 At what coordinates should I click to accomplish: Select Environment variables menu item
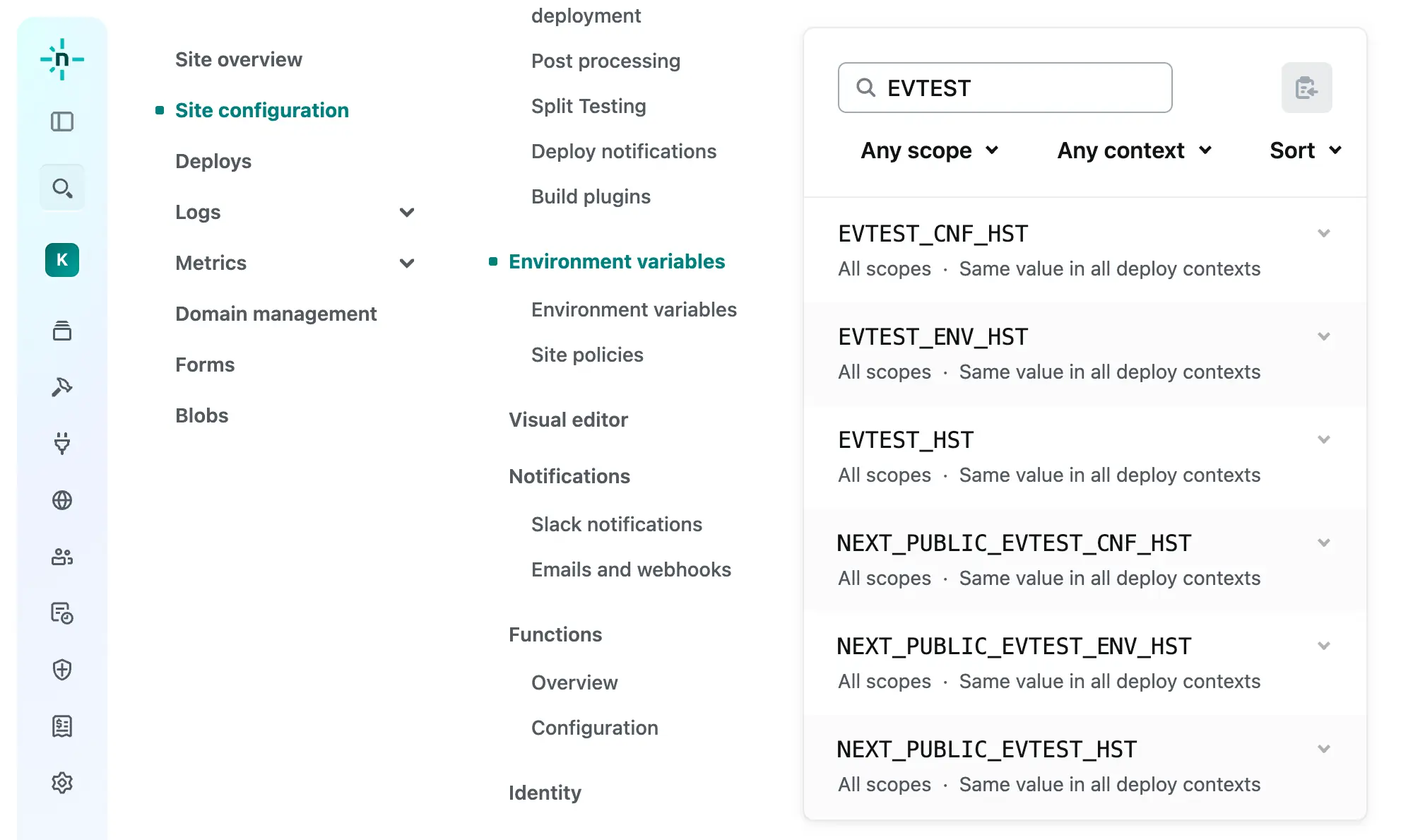(635, 308)
